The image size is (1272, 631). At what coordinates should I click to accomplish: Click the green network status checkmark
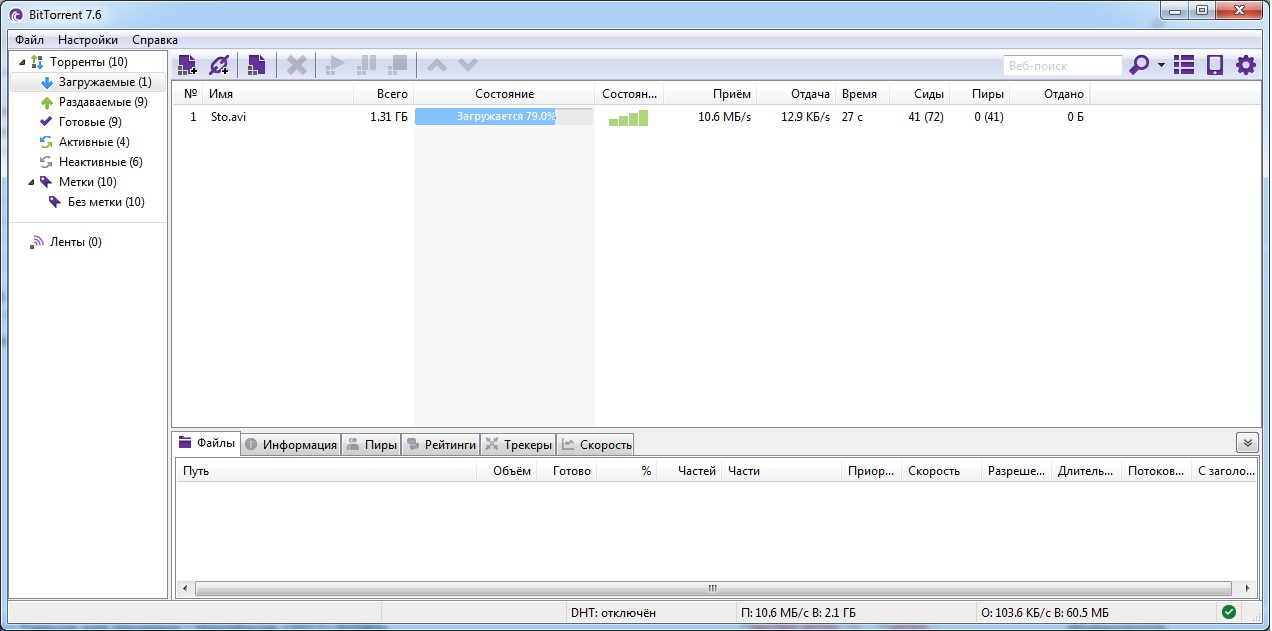pyautogui.click(x=1229, y=612)
